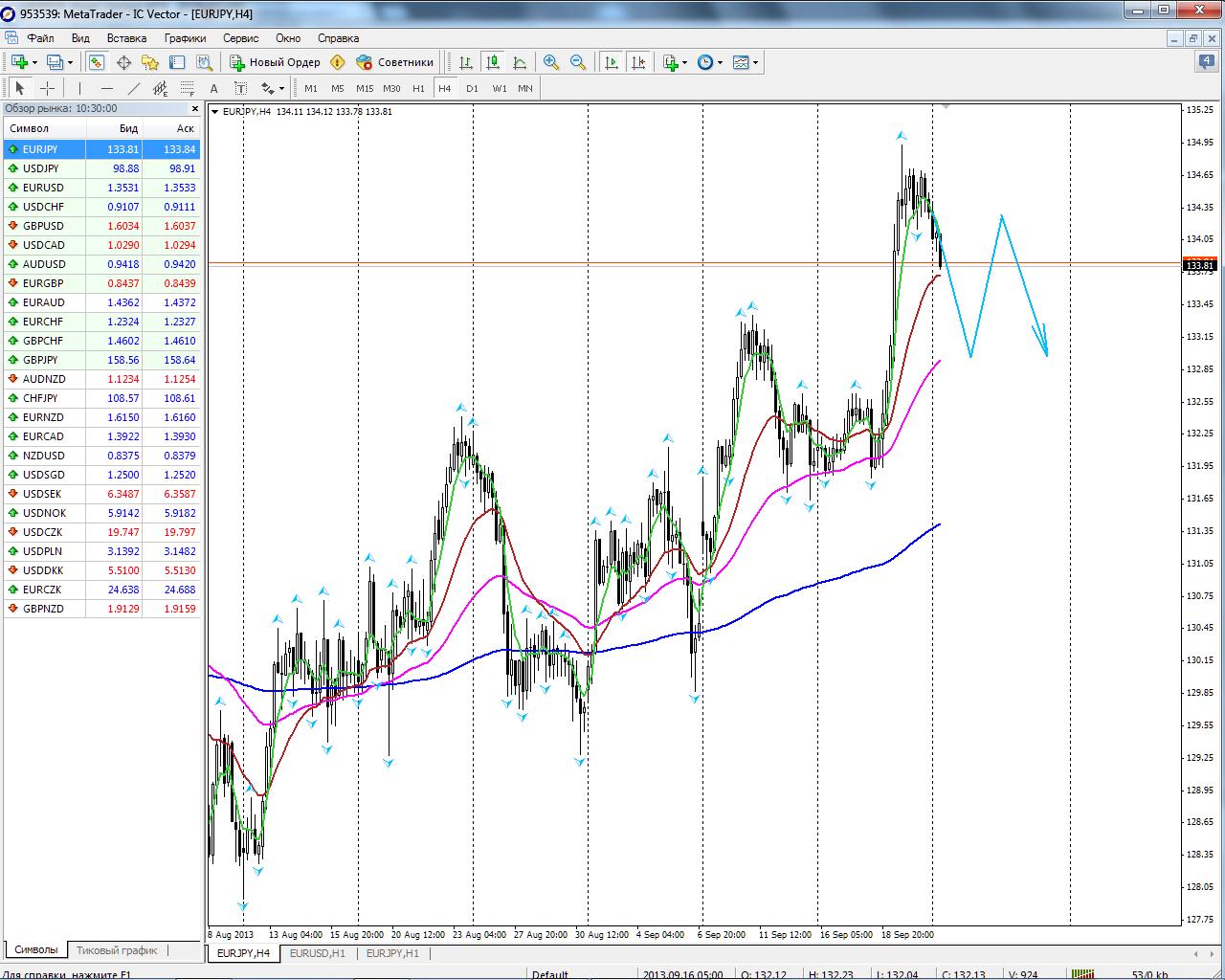The image size is (1225, 980).
Task: Pick the trendline drawing tool
Action: [134, 88]
